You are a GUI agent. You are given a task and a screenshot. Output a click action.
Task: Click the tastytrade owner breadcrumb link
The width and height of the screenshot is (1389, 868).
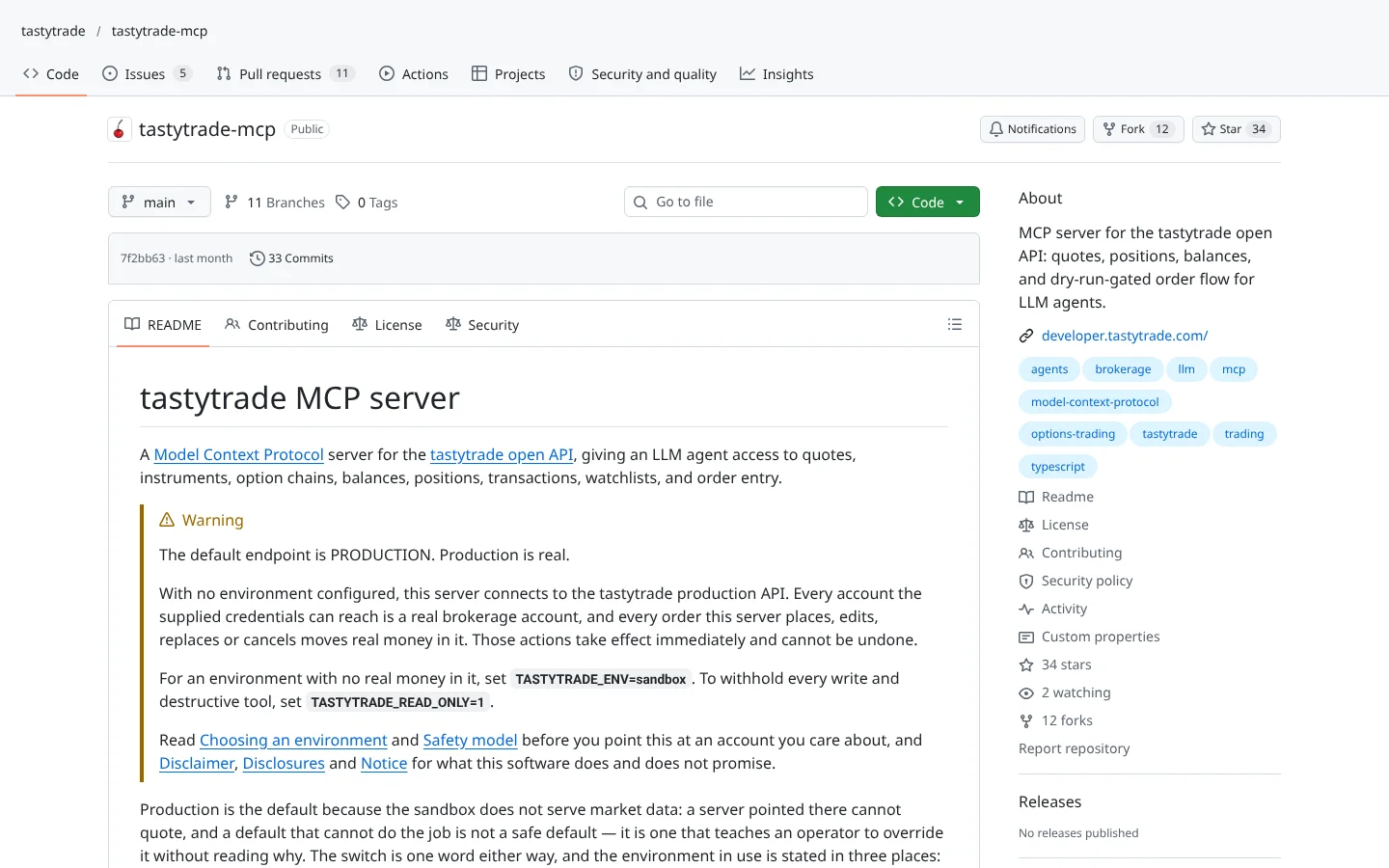(x=53, y=31)
